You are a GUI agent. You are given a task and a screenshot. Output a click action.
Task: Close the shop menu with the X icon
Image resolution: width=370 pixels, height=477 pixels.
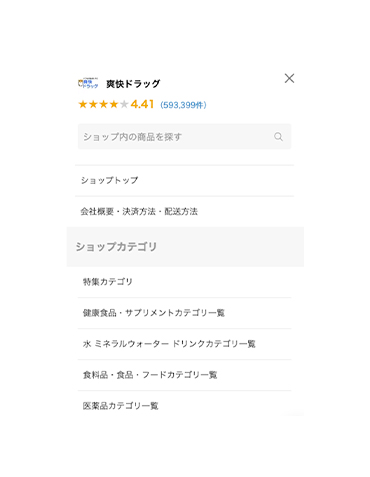tap(289, 78)
